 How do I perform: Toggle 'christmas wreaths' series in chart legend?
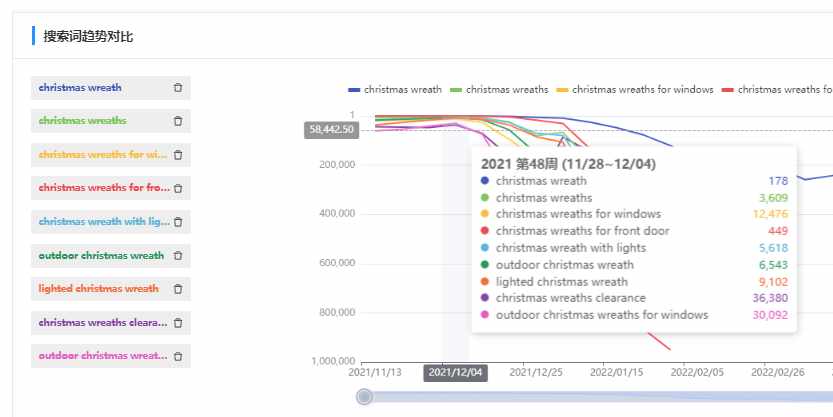point(499,90)
